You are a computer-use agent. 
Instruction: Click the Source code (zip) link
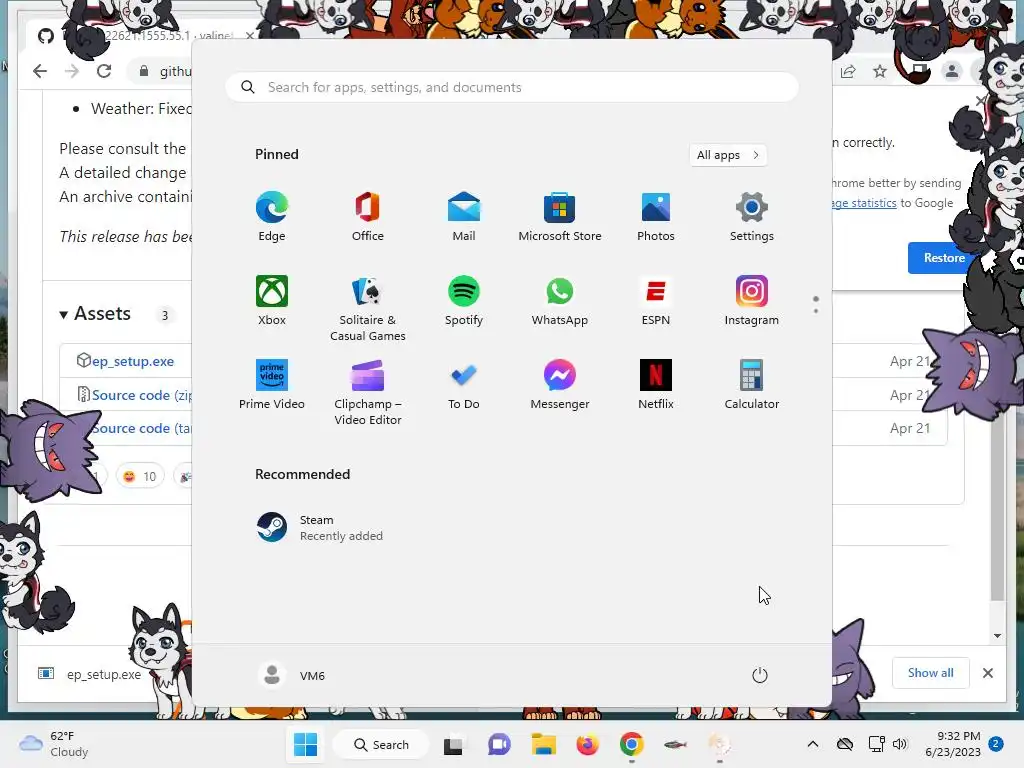142,395
